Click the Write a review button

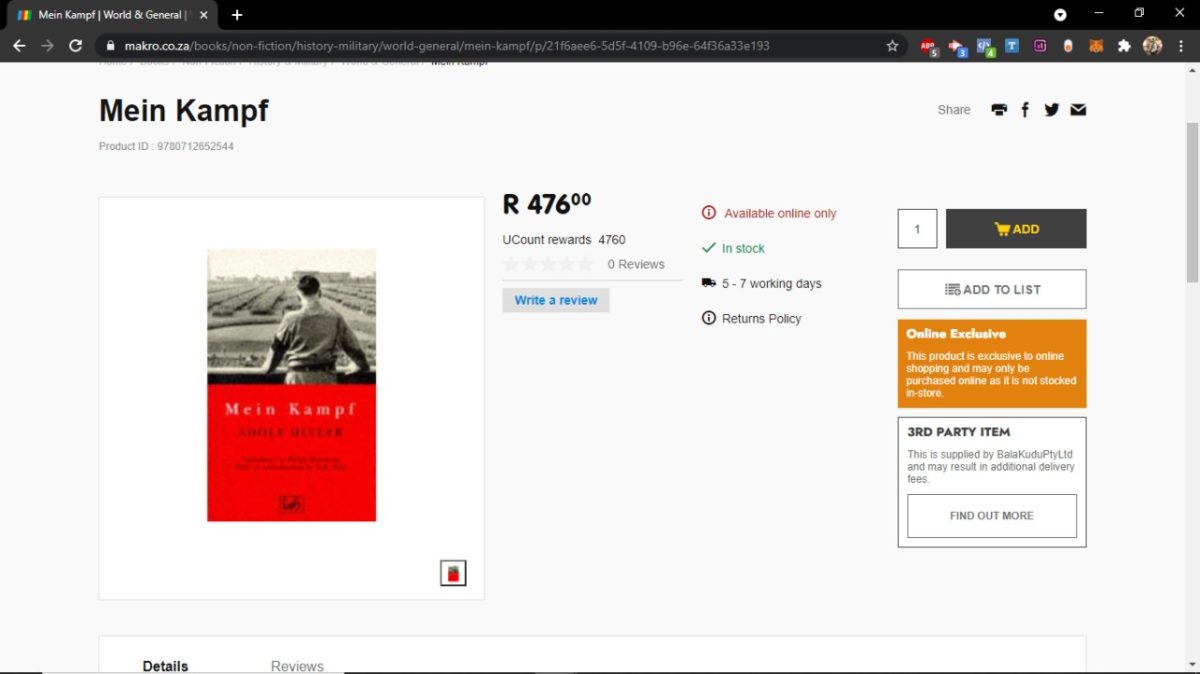point(556,300)
